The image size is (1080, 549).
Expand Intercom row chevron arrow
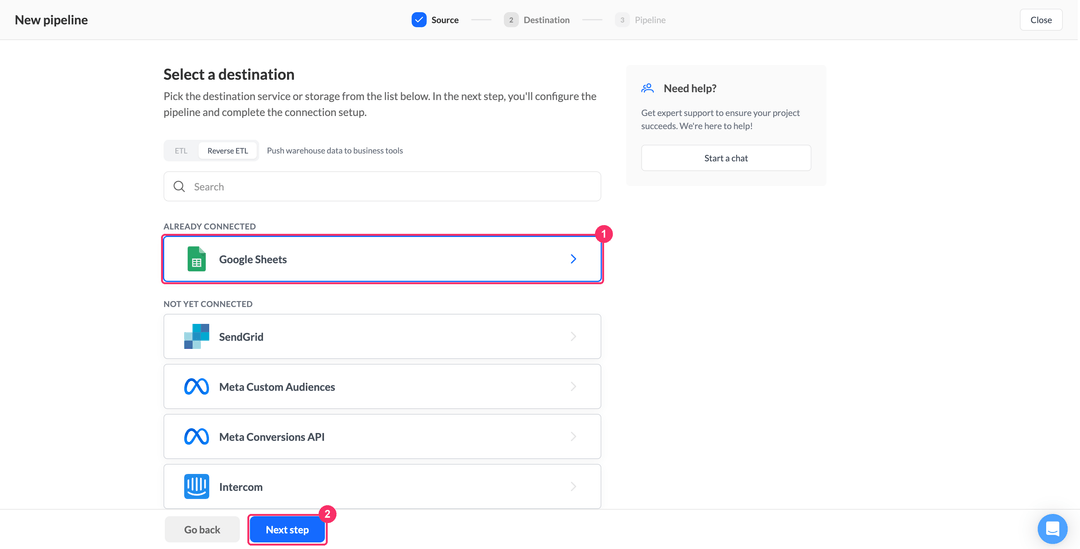point(573,486)
